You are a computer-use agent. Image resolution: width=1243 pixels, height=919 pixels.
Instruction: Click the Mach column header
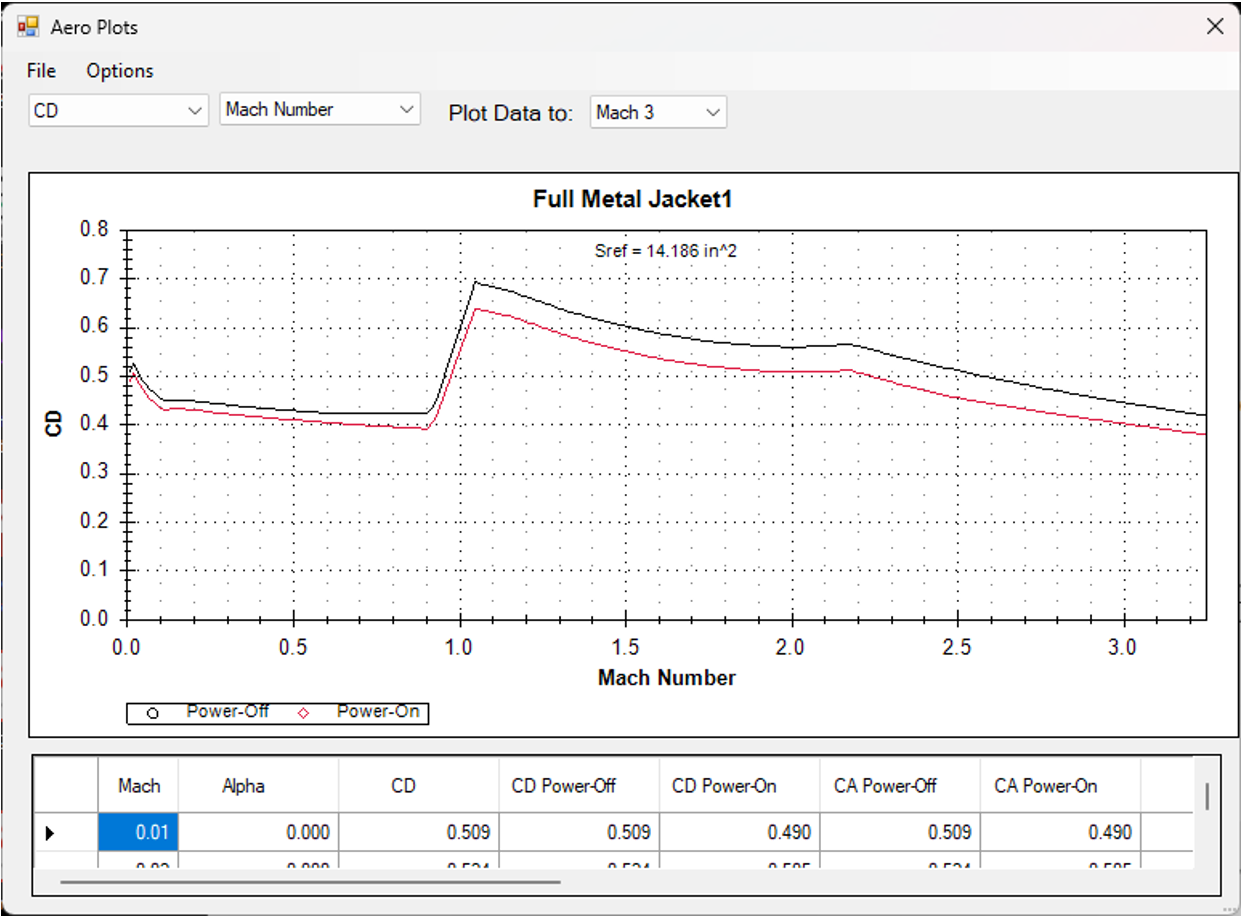coord(138,786)
